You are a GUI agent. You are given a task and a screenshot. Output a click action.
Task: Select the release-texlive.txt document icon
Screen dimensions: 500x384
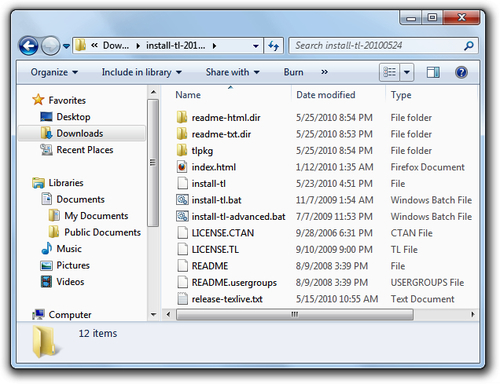[182, 299]
